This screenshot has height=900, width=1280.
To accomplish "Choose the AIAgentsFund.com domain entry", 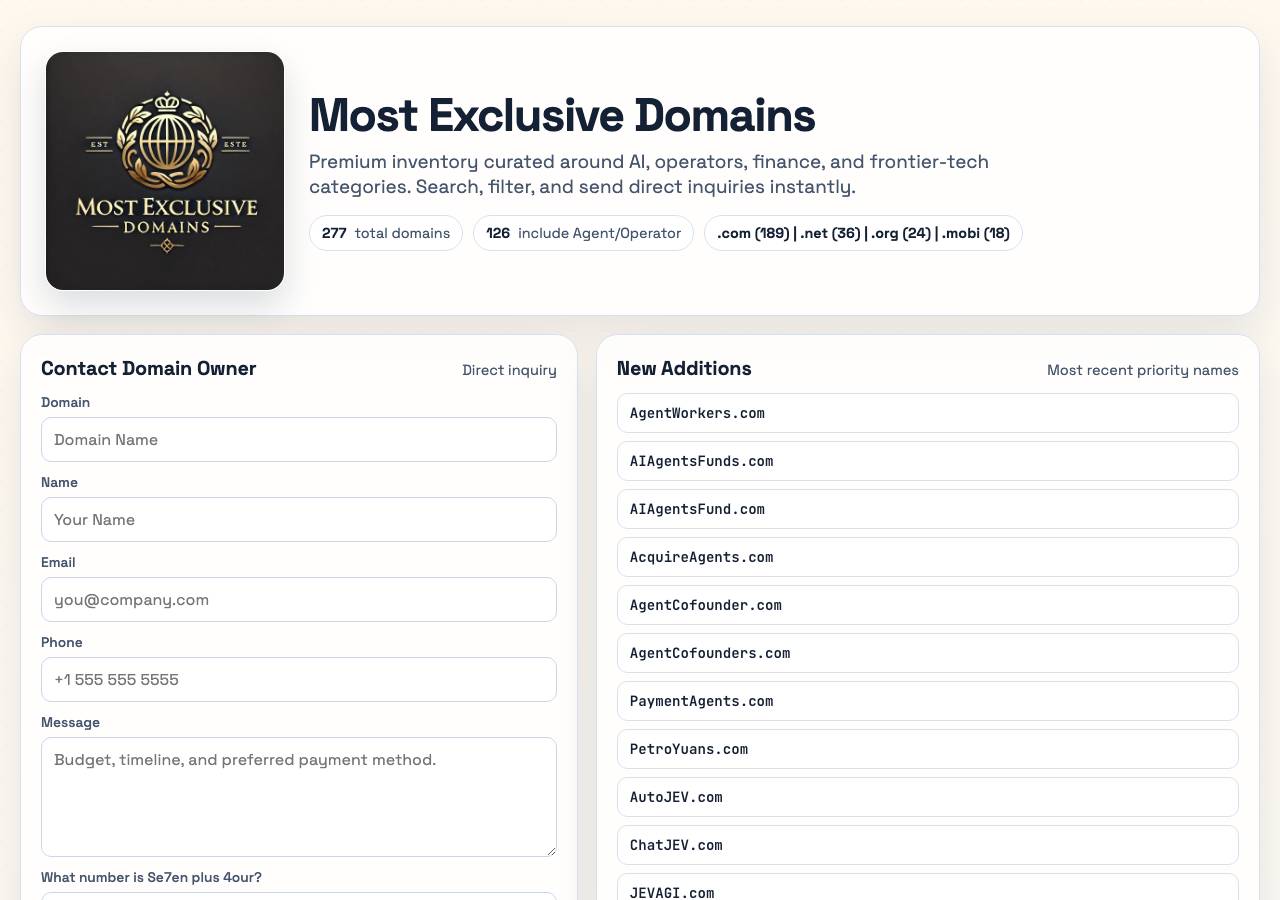I will coord(928,509).
